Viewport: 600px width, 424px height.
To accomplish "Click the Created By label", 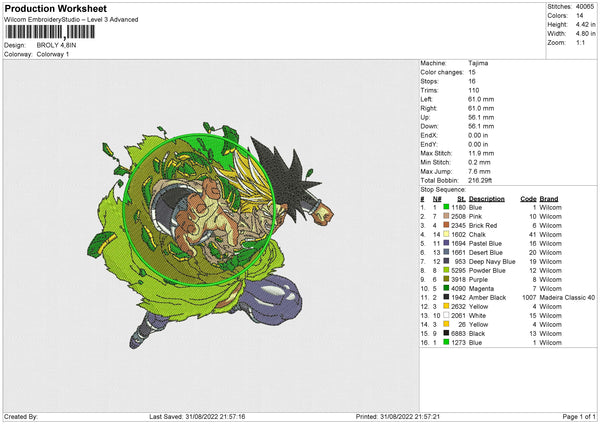I will [21, 417].
